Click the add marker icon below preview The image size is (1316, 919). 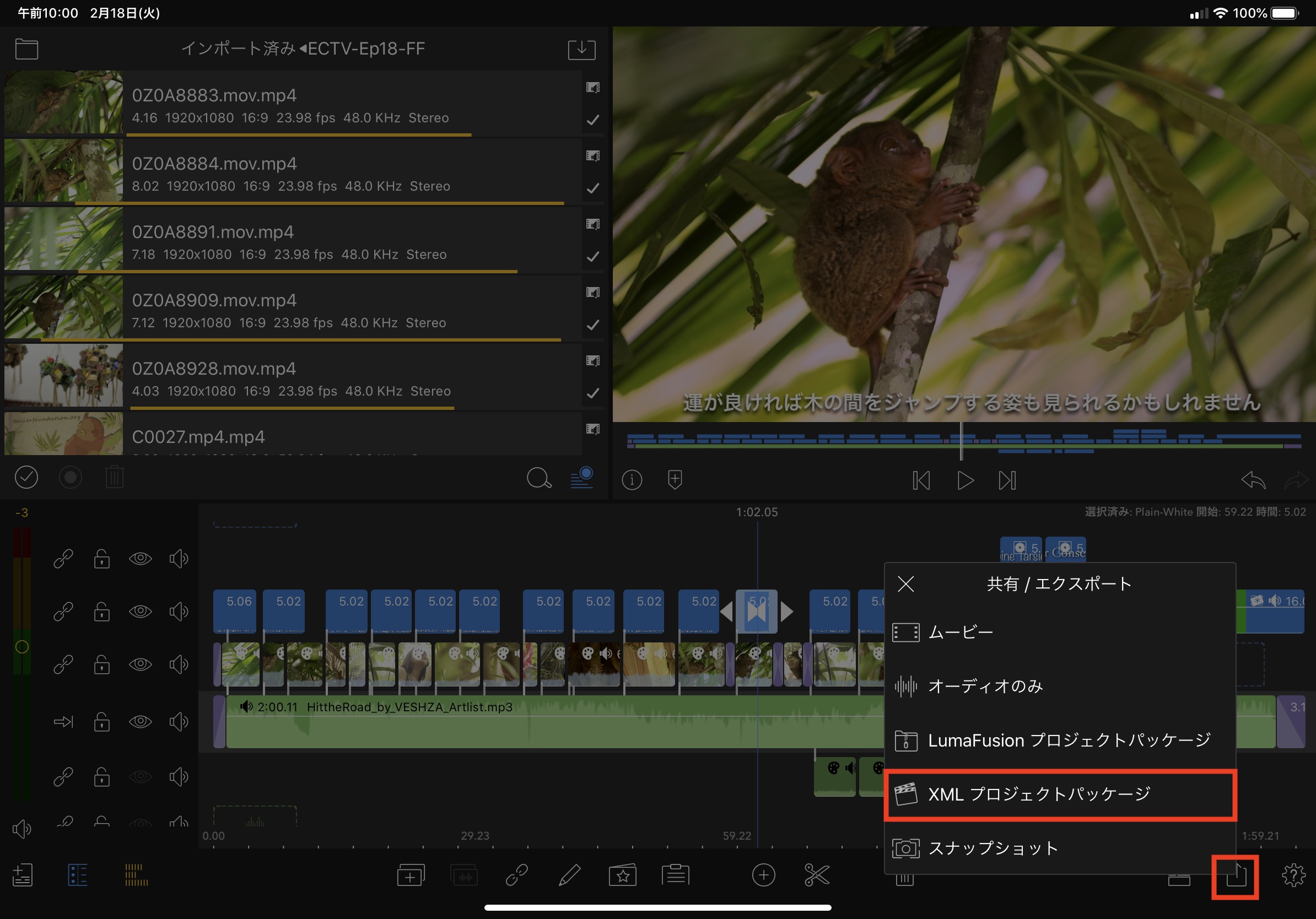(x=675, y=479)
